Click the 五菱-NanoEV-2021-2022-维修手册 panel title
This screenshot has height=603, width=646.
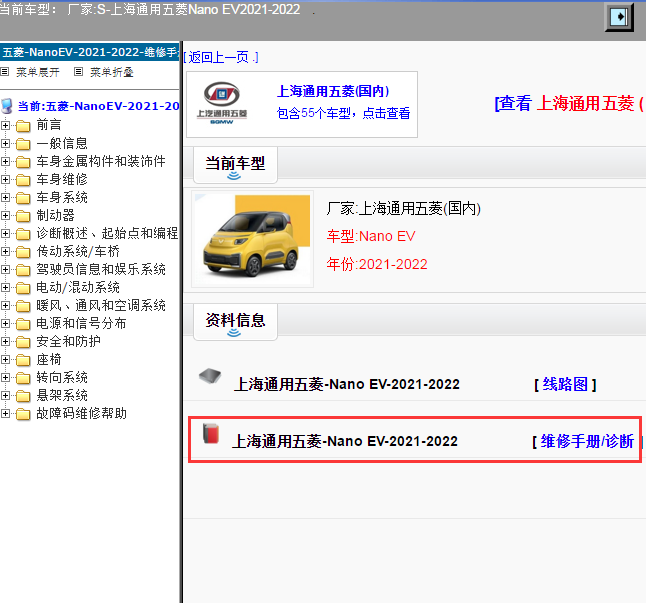click(90, 52)
